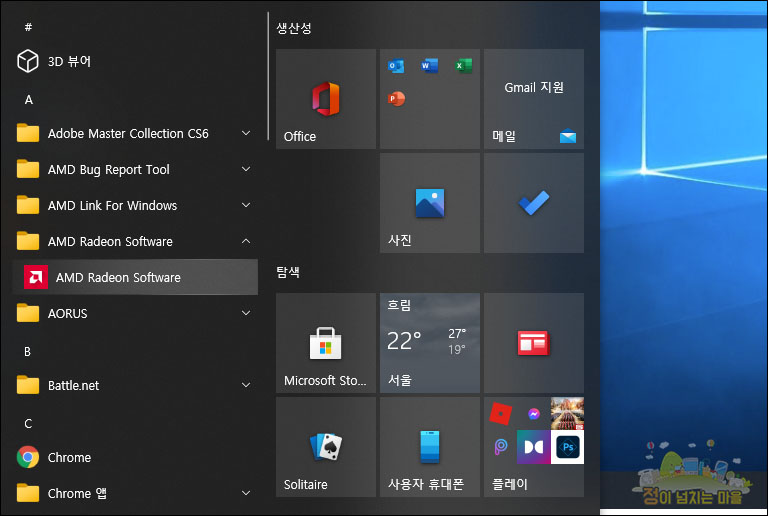Open the Solitaire tile
768x516 pixels.
(326, 447)
